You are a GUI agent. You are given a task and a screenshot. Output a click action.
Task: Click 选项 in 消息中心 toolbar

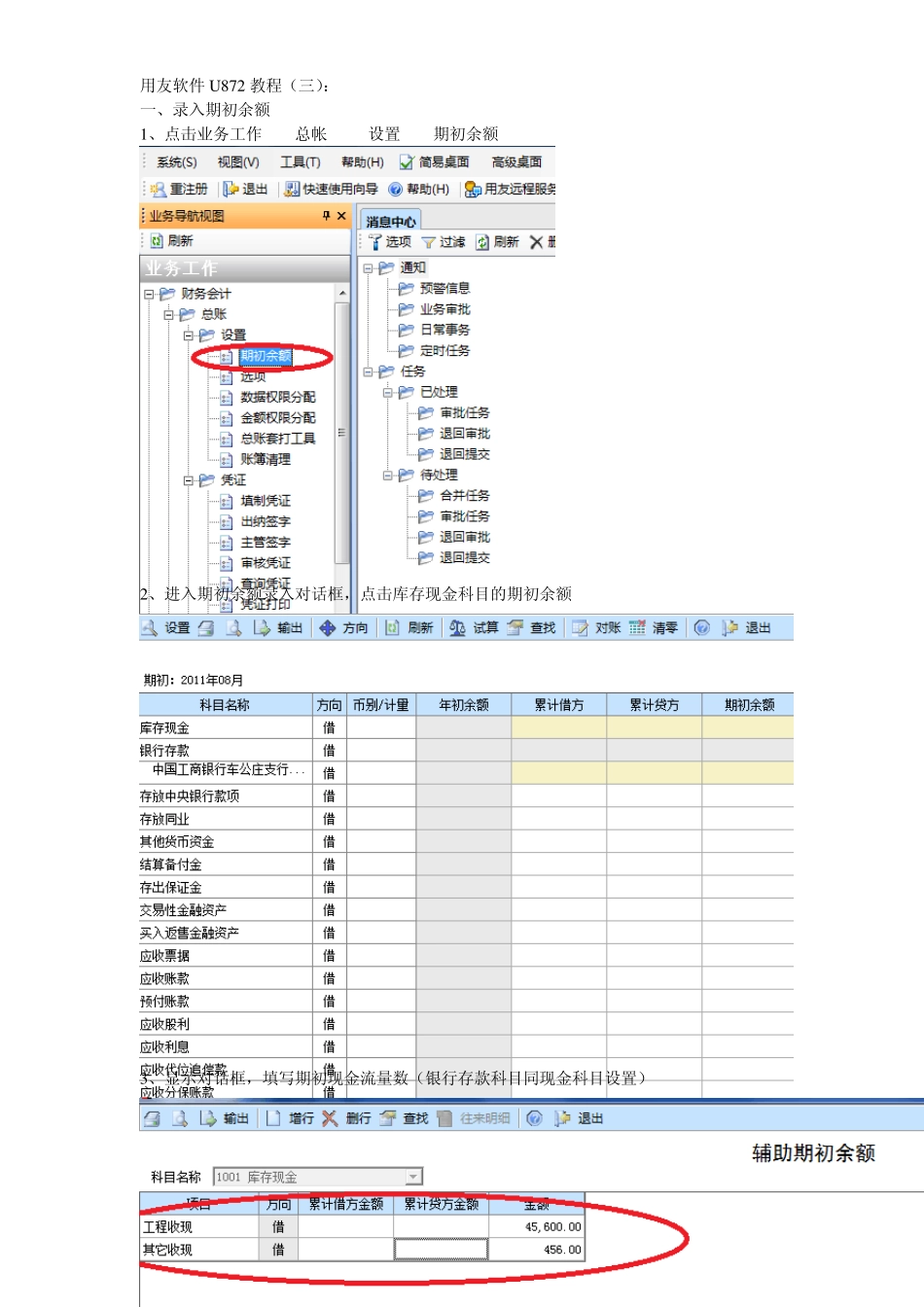tap(390, 242)
